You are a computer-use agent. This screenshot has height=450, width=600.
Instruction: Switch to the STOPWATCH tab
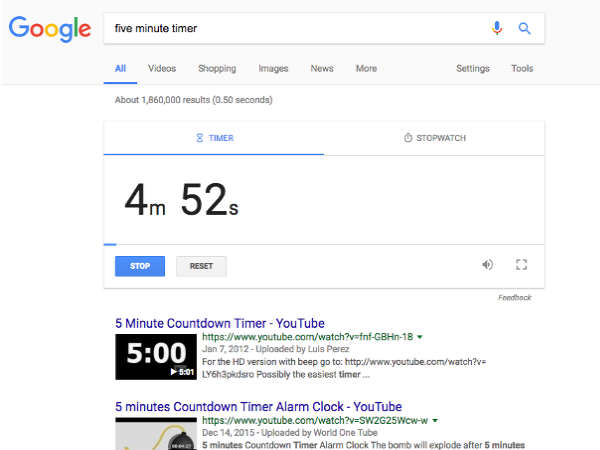point(434,138)
